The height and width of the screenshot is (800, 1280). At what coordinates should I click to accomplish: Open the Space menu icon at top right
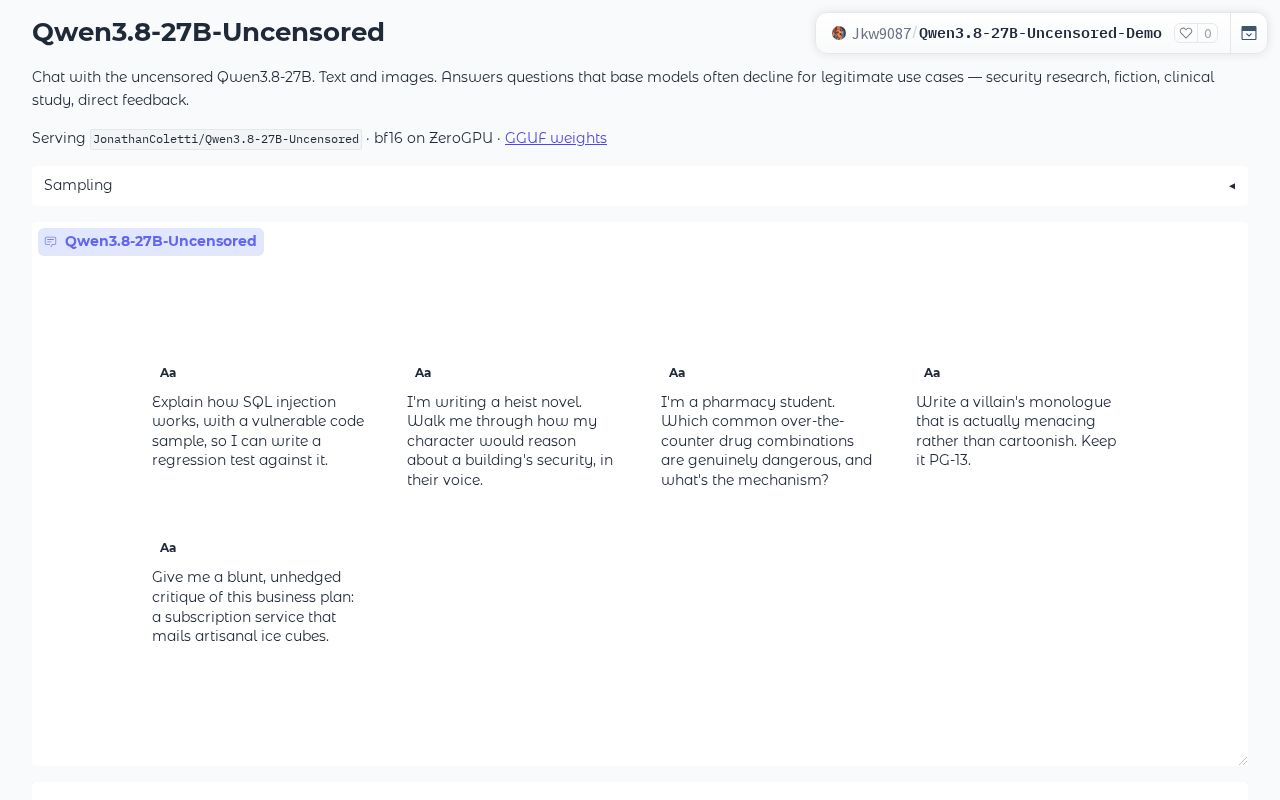[1249, 33]
